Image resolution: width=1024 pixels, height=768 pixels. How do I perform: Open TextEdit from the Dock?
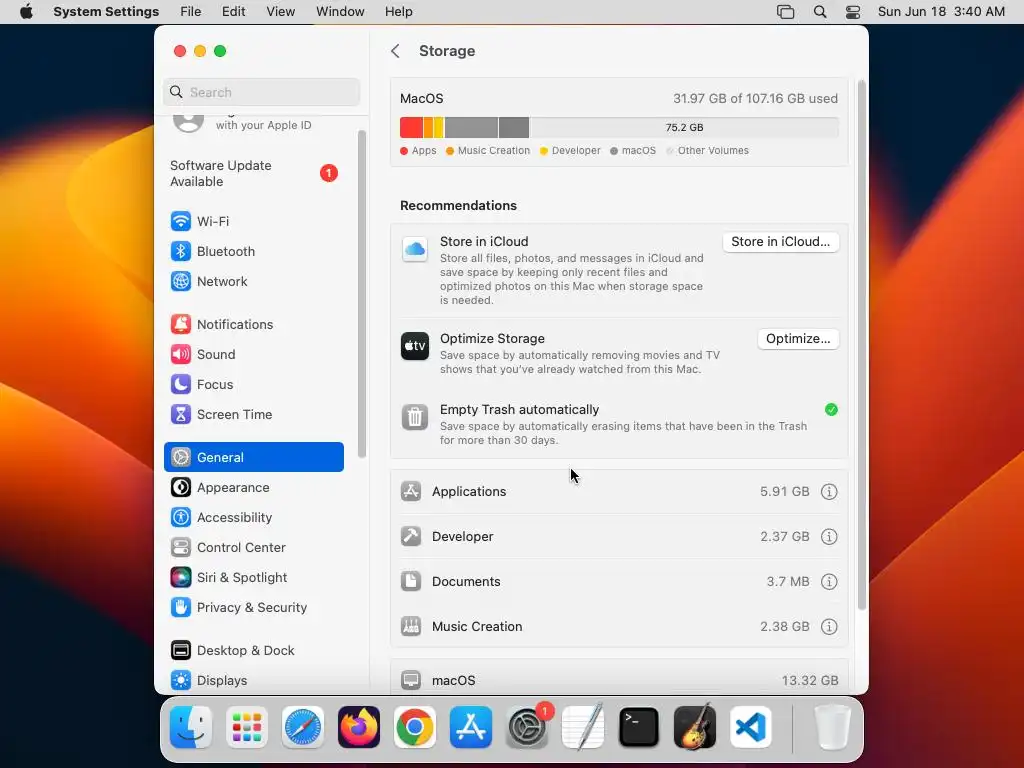click(x=583, y=727)
